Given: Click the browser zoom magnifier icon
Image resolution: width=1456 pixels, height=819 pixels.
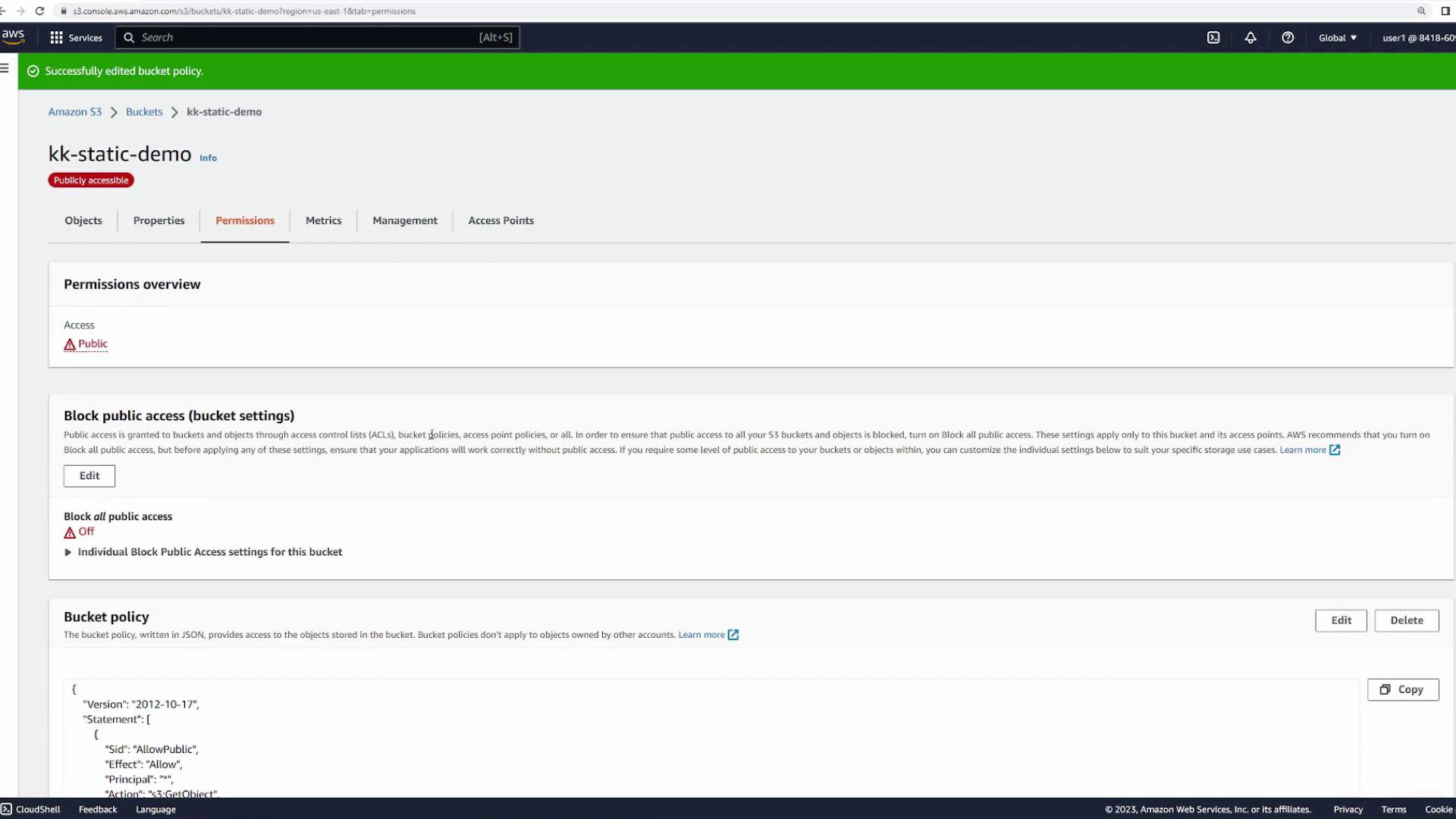Looking at the screenshot, I should (1421, 11).
